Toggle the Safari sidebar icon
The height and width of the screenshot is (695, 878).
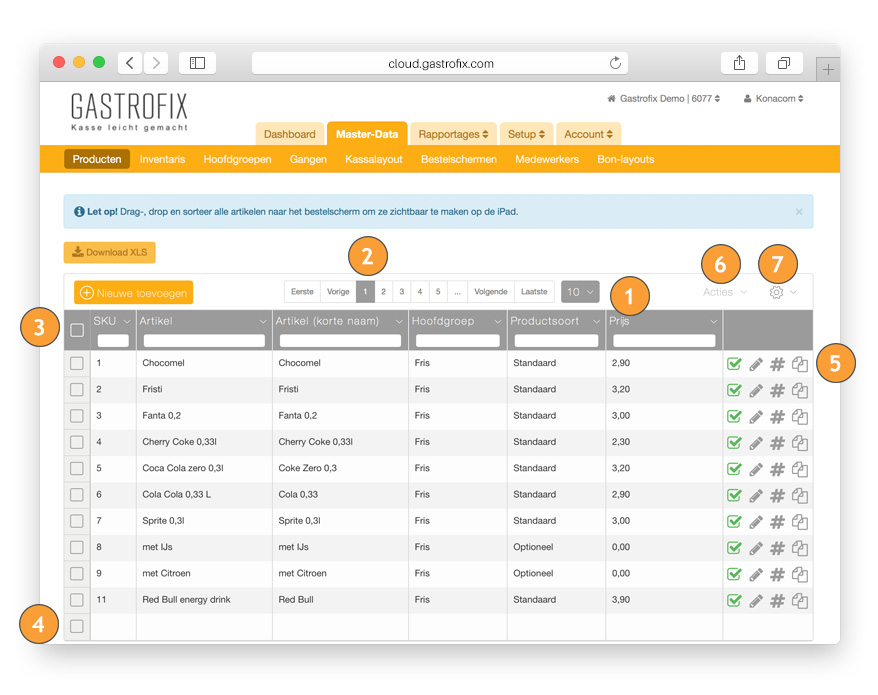pos(197,63)
